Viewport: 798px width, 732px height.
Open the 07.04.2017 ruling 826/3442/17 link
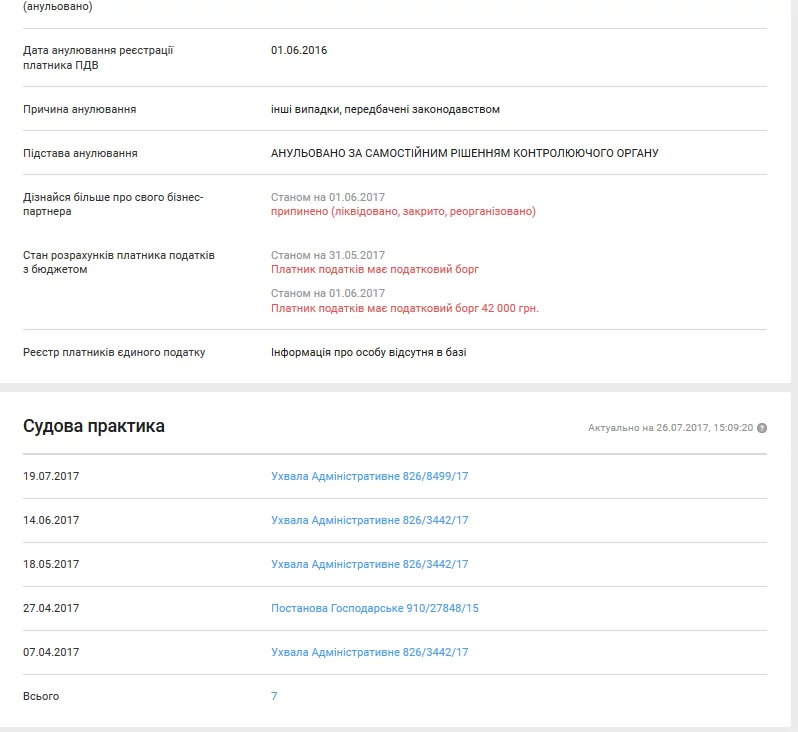(369, 652)
